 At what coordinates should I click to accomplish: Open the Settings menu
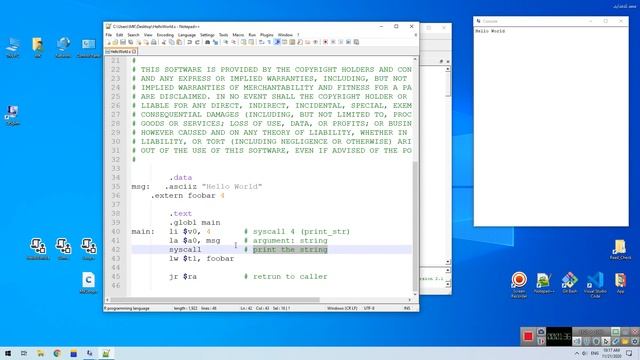pyautogui.click(x=207, y=35)
